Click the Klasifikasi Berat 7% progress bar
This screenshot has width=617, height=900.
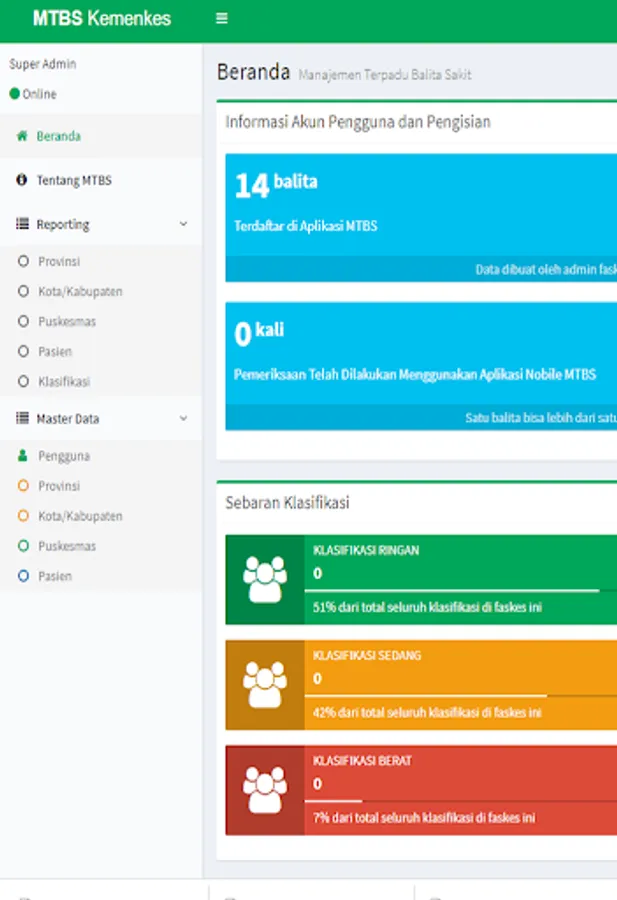[461, 801]
